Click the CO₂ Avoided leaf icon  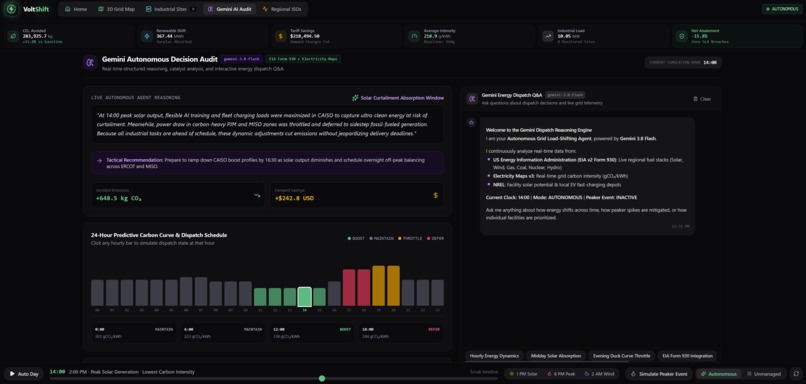(12, 36)
